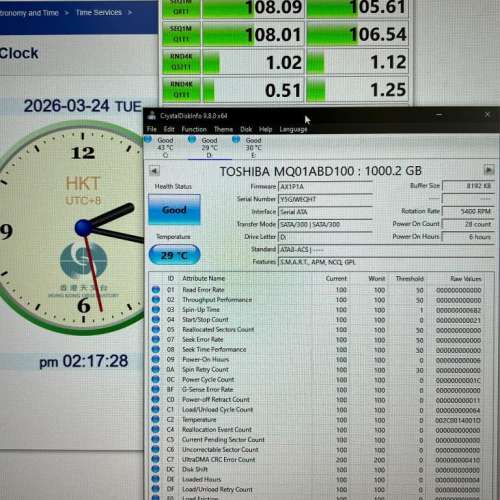The height and width of the screenshot is (500, 500).
Task: Click status icon of Current Pending Sector Count row
Action: tap(156, 439)
